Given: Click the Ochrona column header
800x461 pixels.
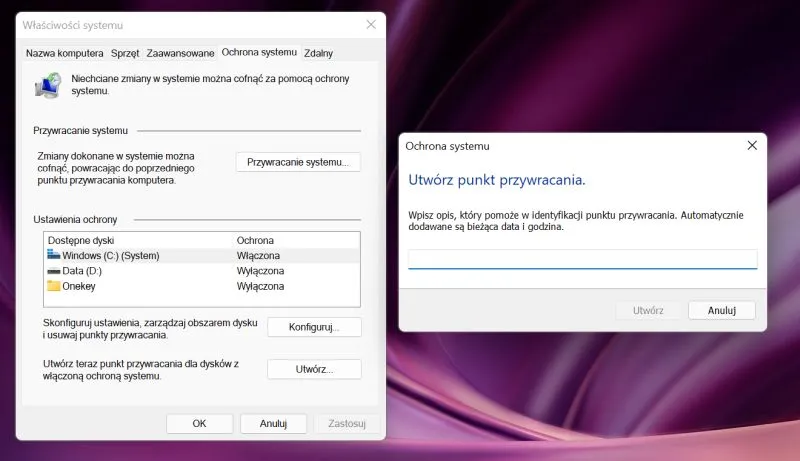Looking at the screenshot, I should (x=255, y=240).
